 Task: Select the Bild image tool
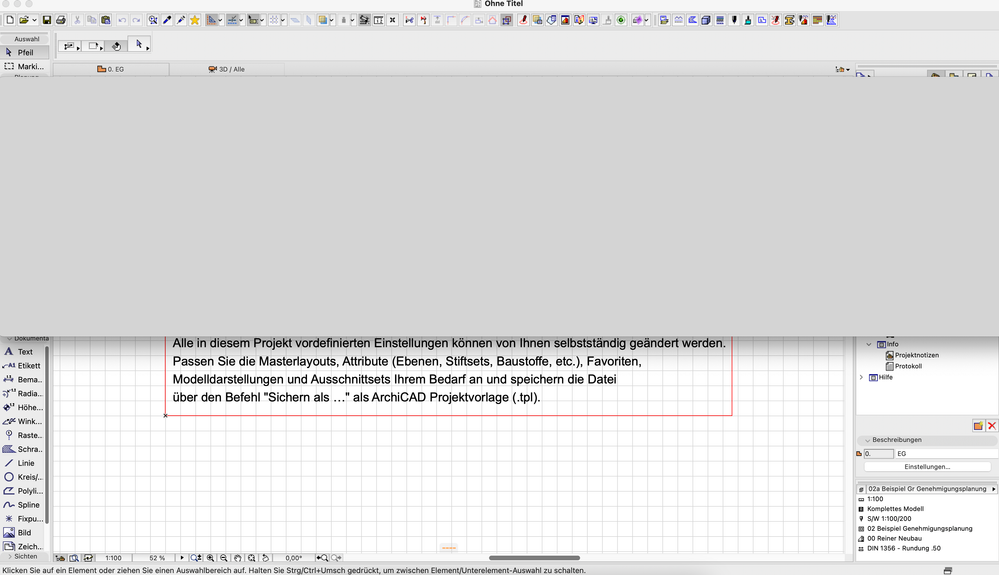24,532
